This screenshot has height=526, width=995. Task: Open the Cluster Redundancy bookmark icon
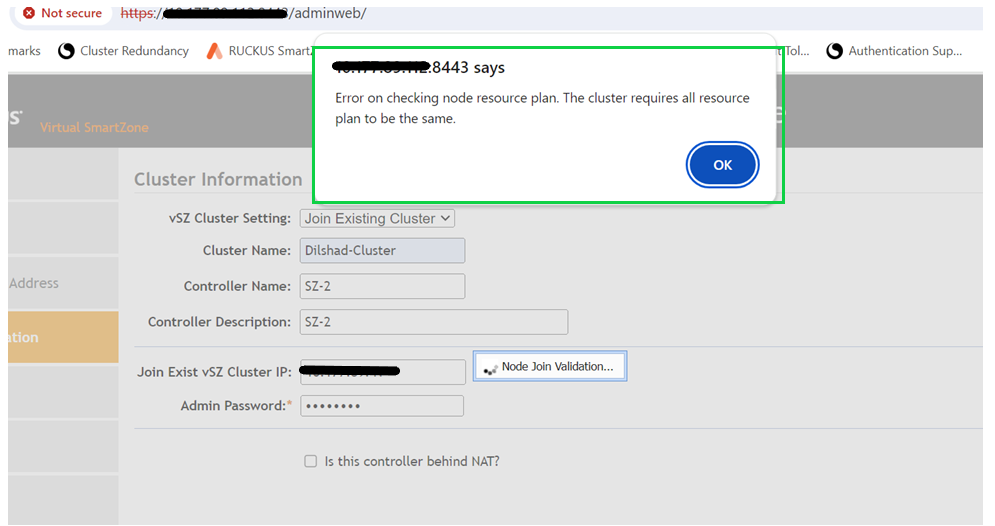[67, 51]
